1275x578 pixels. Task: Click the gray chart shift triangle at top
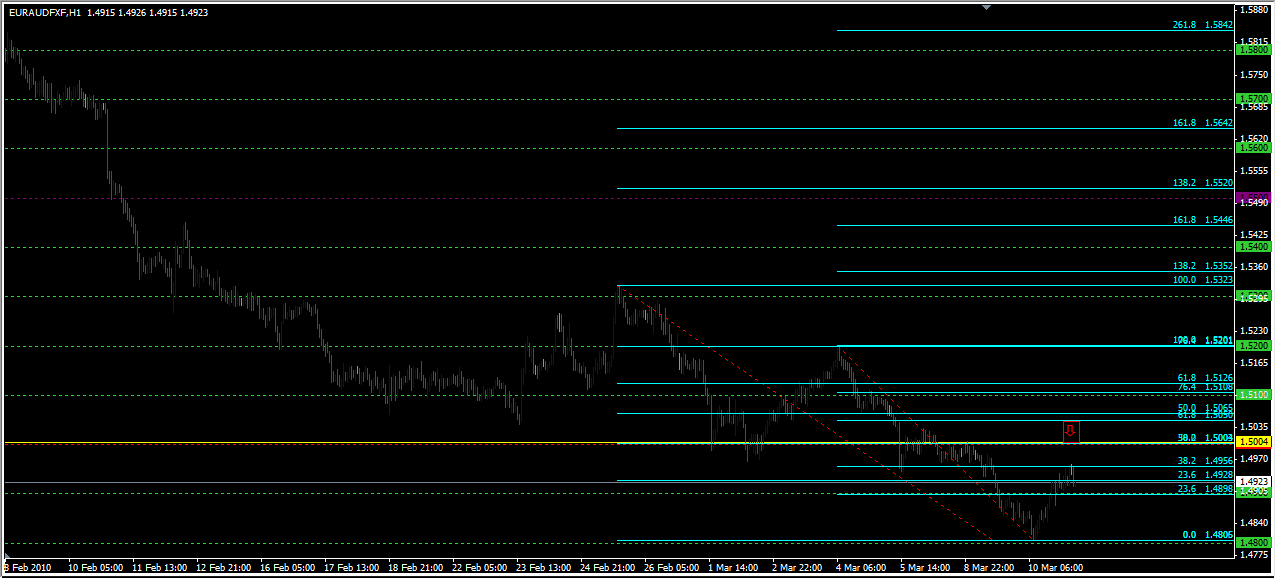tap(987, 8)
